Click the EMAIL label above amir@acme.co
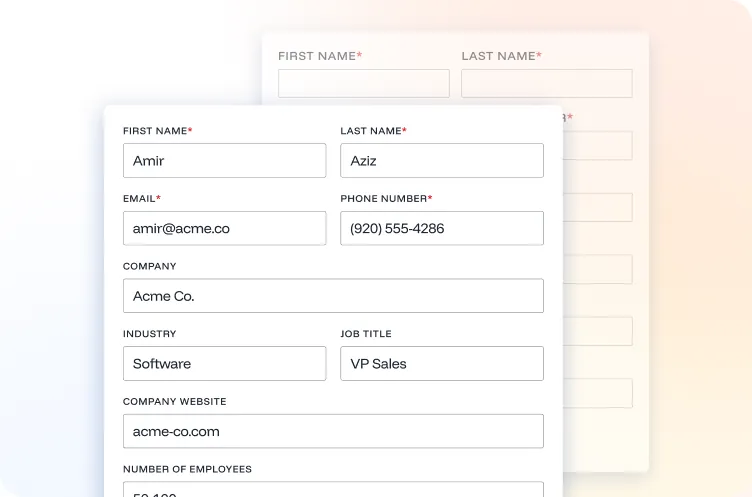Image resolution: width=752 pixels, height=497 pixels. pyautogui.click(x=140, y=199)
